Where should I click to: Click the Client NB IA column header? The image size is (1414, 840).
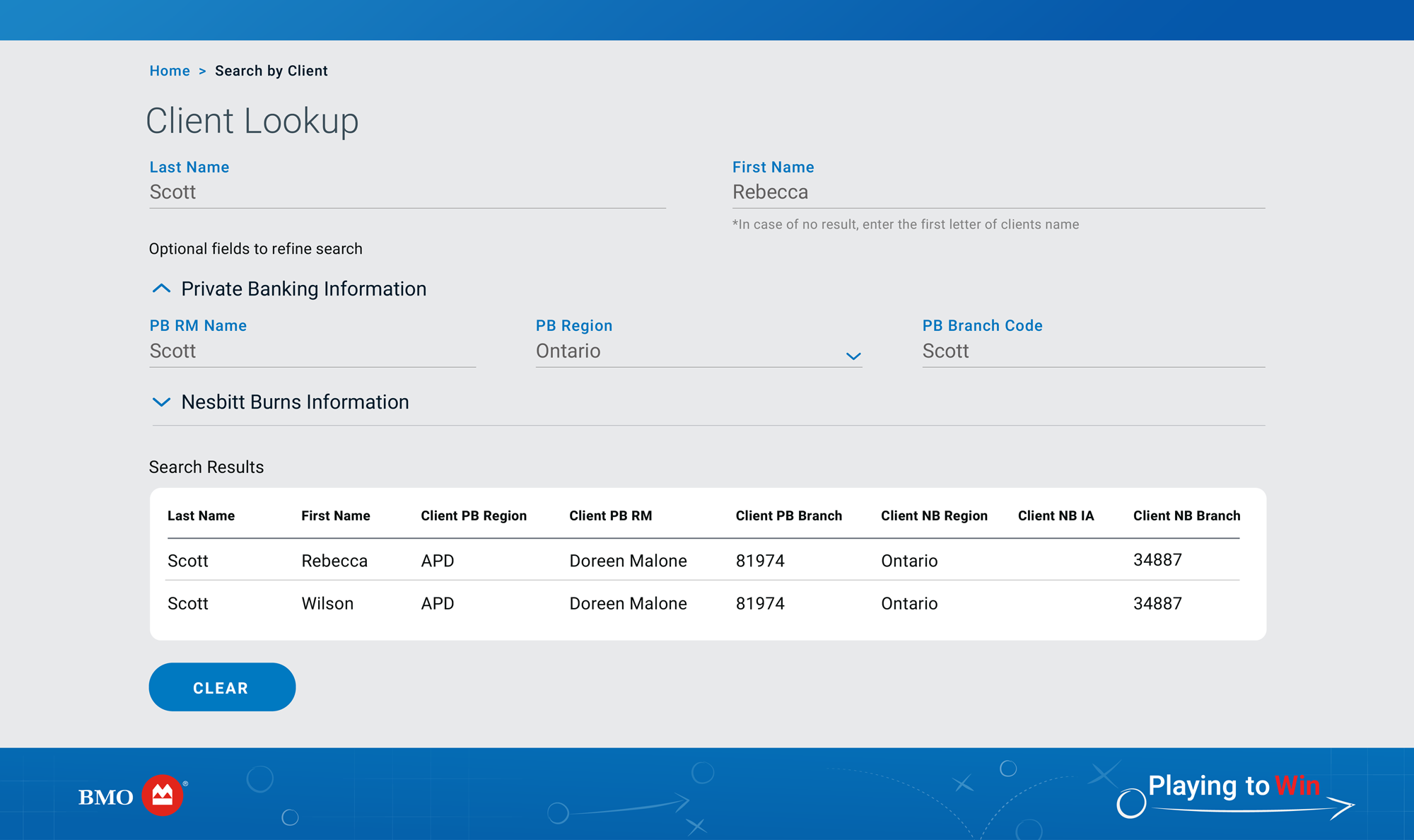coord(1056,515)
